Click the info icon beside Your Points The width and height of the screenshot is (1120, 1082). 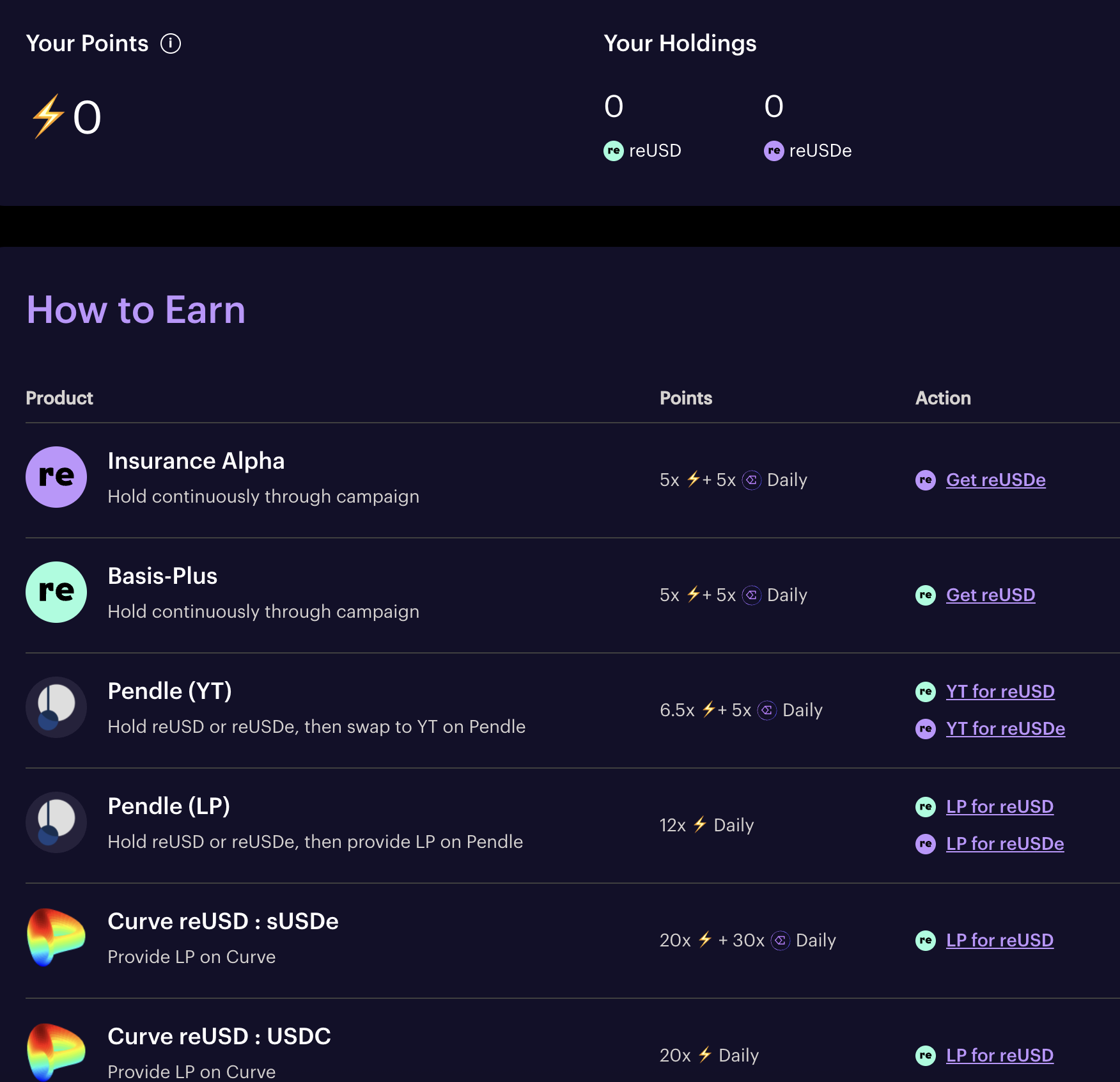pyautogui.click(x=171, y=43)
